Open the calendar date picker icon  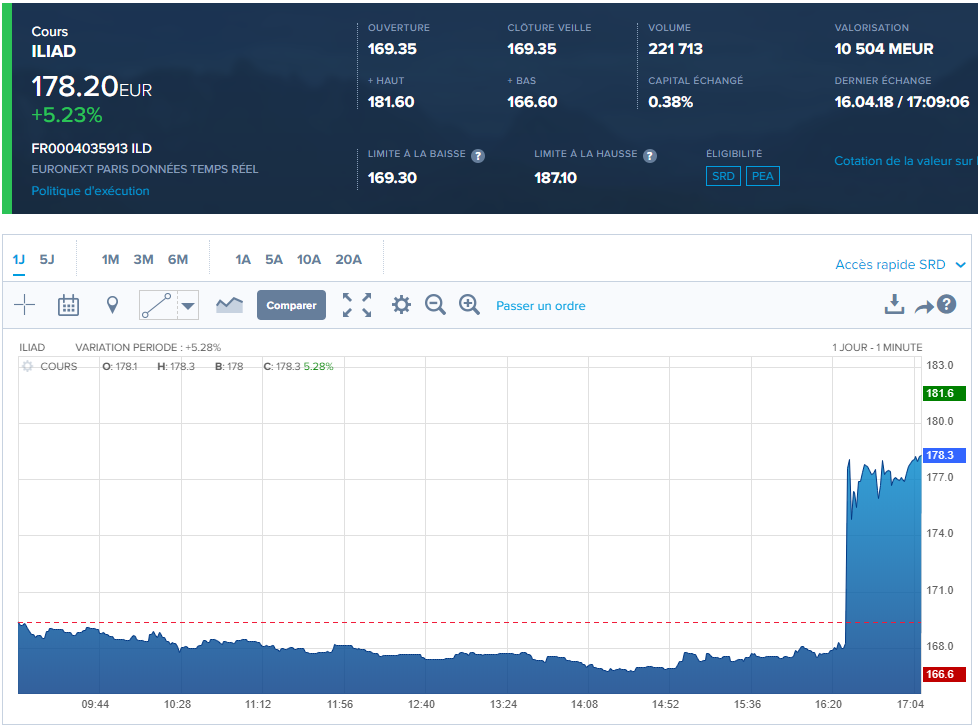point(68,305)
